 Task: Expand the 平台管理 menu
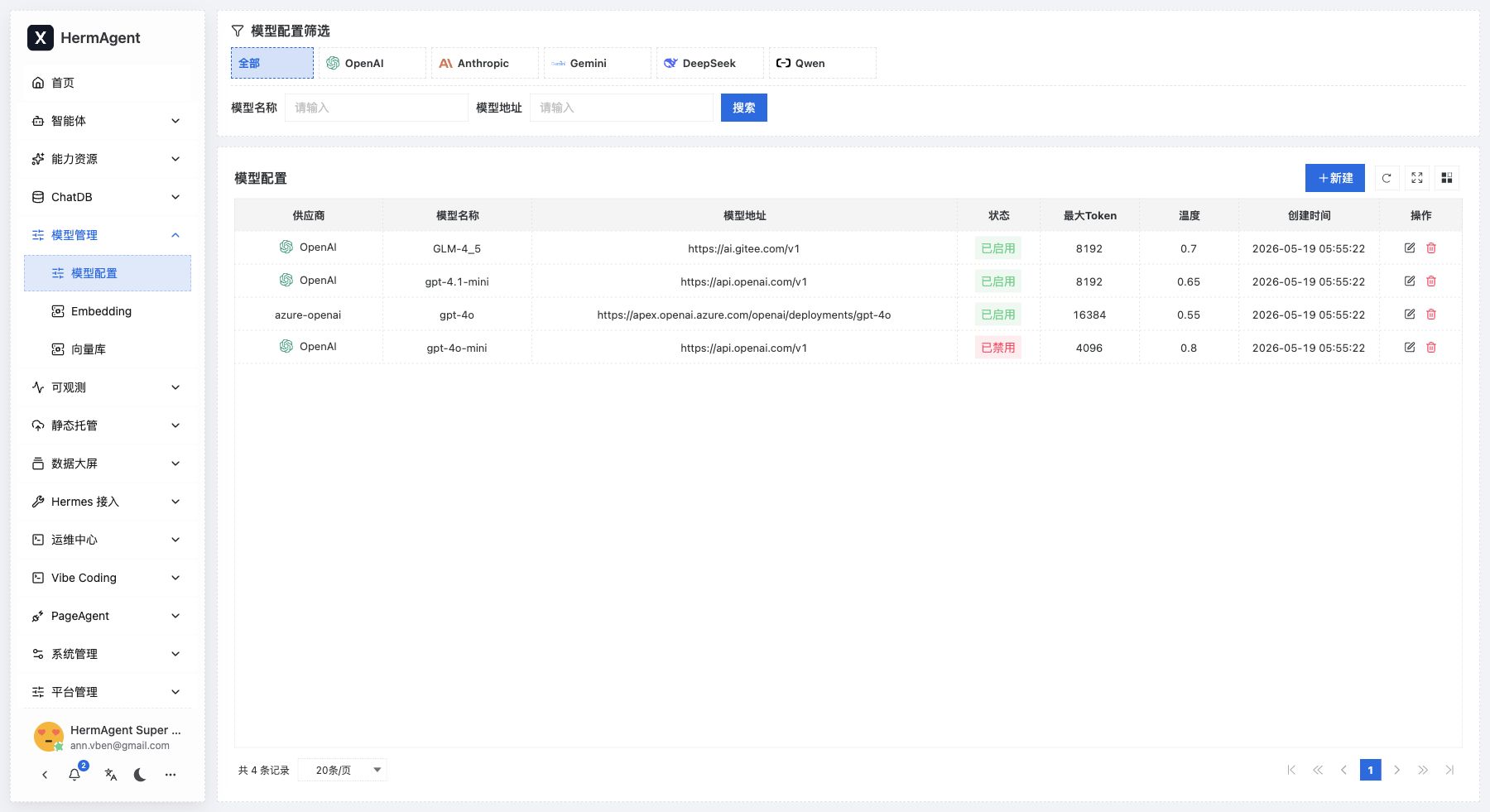108,692
